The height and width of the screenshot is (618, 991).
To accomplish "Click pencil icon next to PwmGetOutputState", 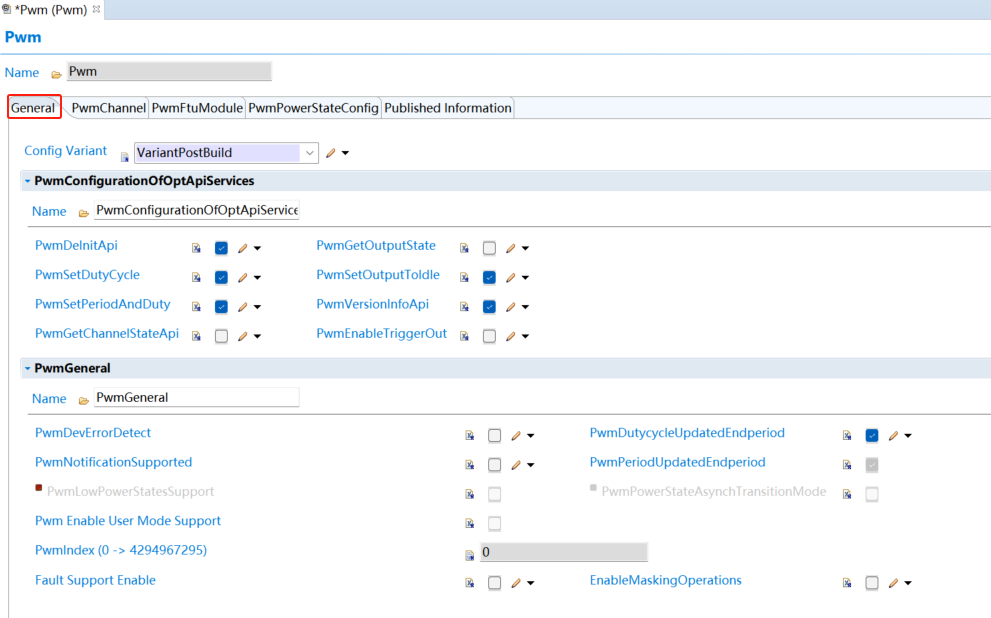I will point(511,248).
